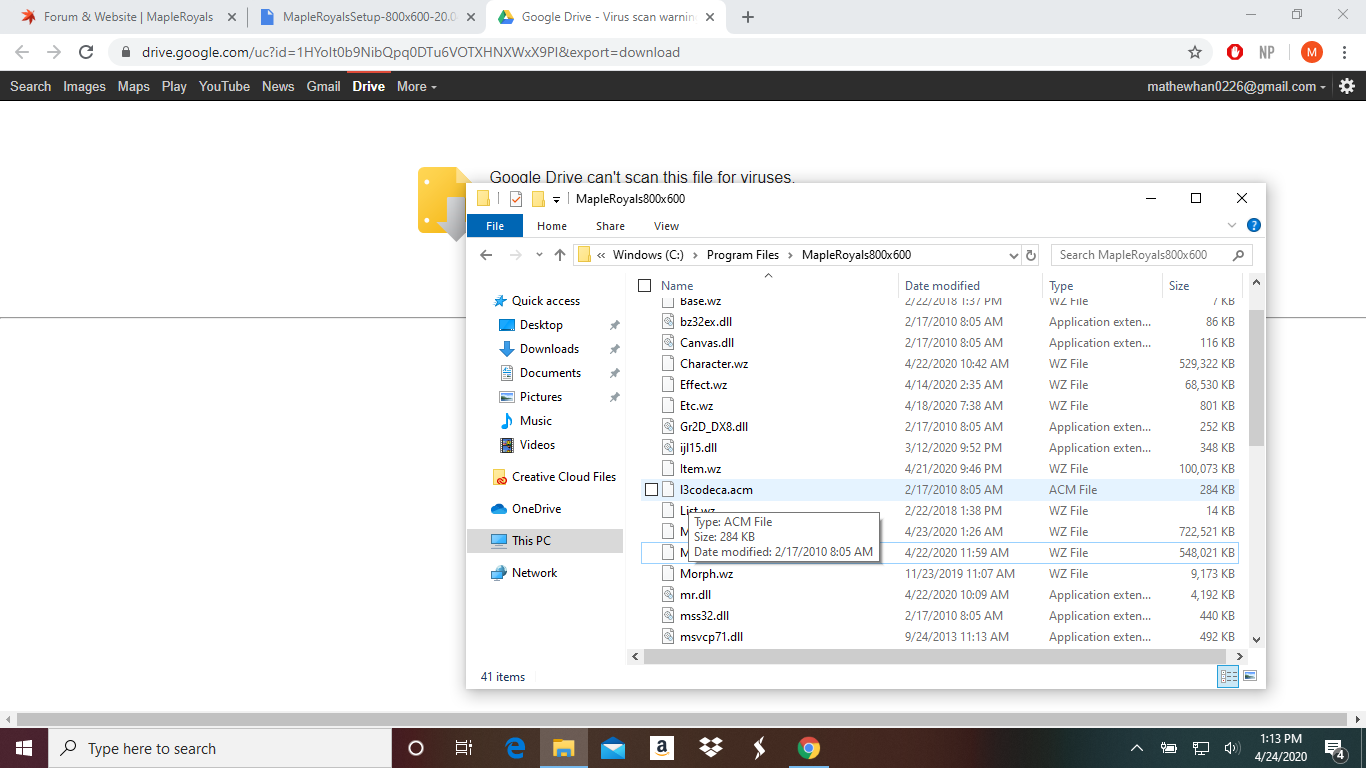Click the New folder quick access icon
This screenshot has width=1366, height=768.
538,198
